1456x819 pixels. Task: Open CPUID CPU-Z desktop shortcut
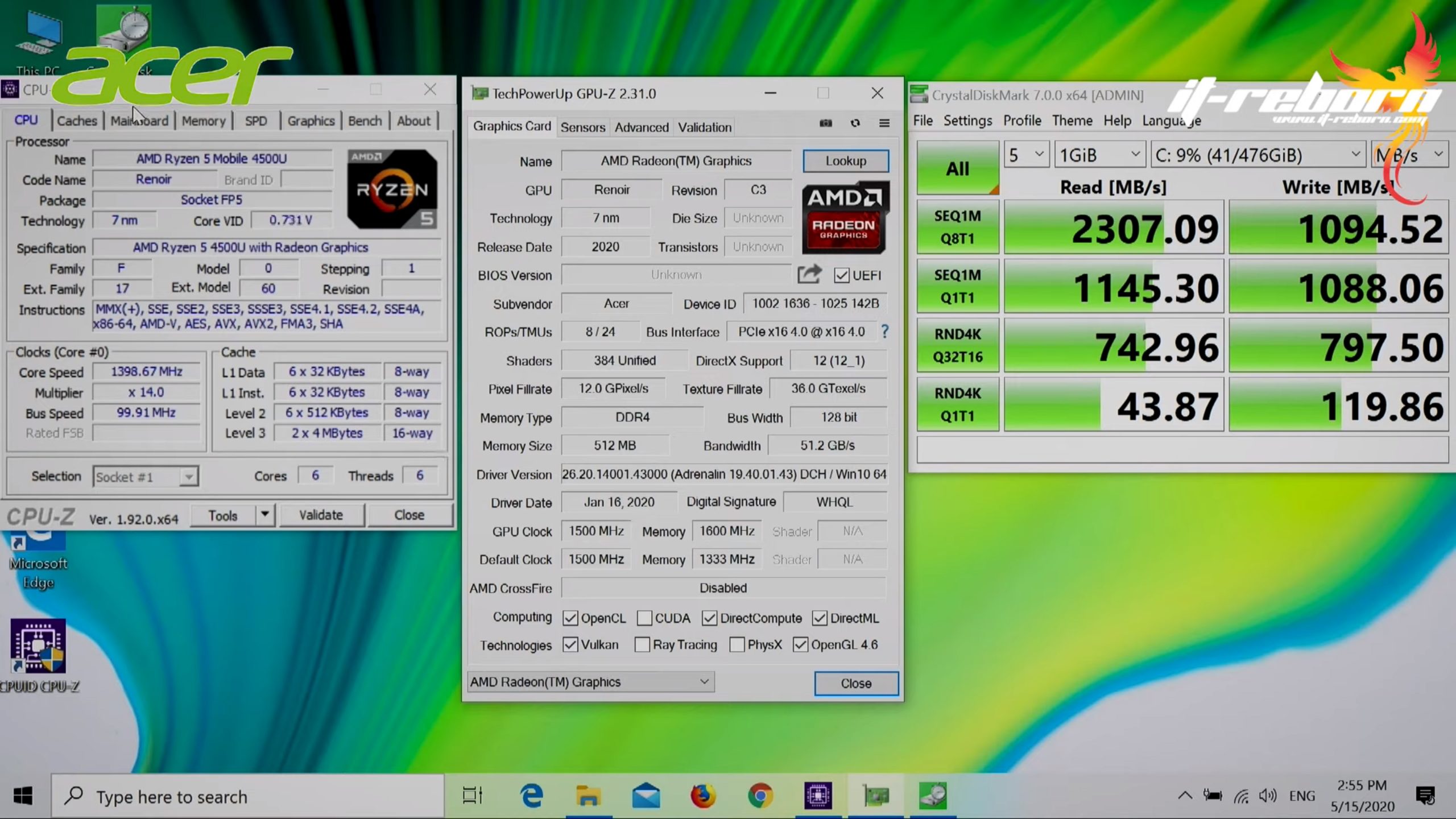coord(38,654)
